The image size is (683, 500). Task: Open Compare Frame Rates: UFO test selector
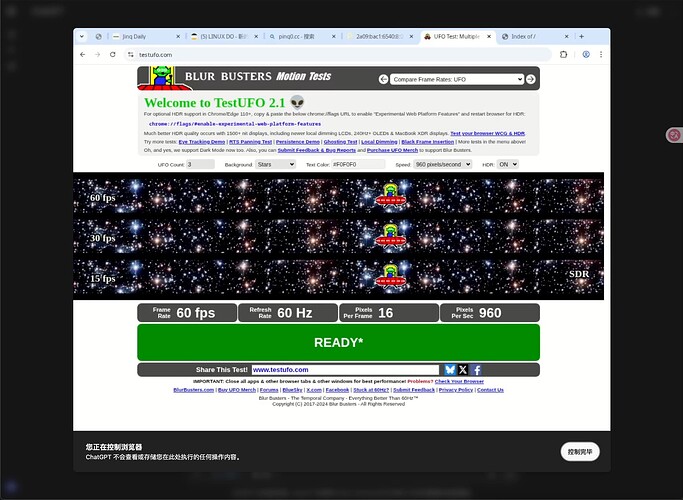point(456,79)
